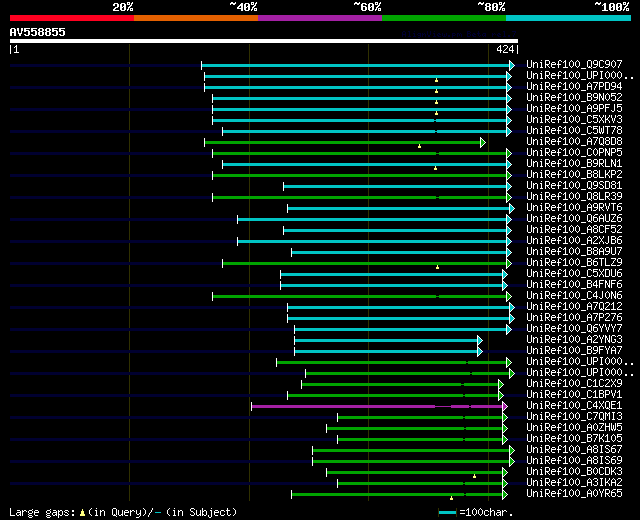Select the UniRef100_Q9SD81 hit label

pyautogui.click(x=574, y=185)
